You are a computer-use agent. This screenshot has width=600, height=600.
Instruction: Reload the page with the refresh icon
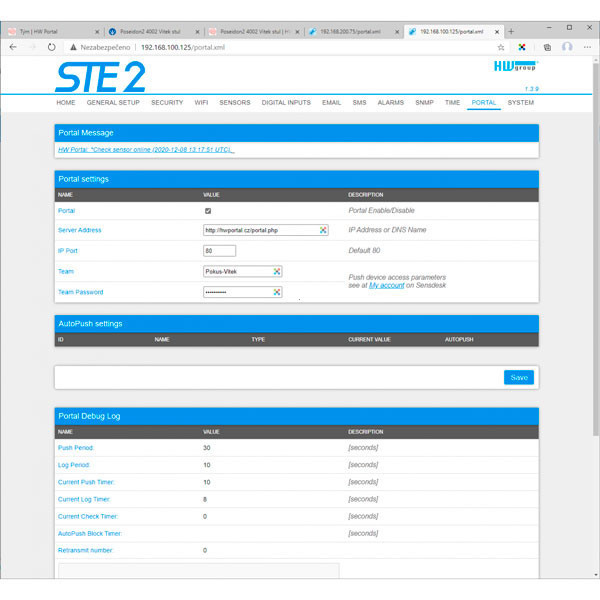pos(51,47)
